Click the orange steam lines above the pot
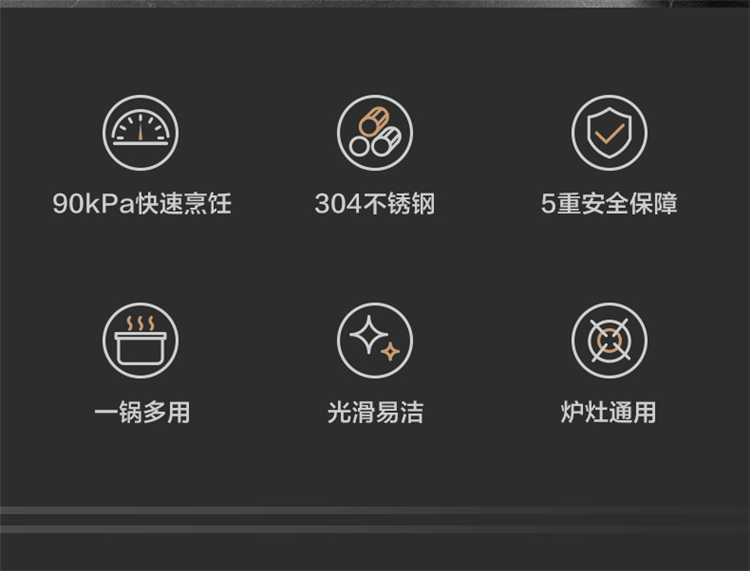The image size is (750, 571). pos(140,324)
